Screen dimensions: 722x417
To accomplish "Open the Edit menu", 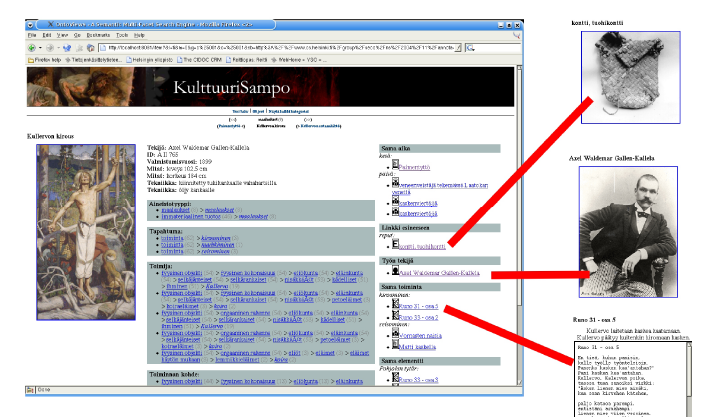I will pos(47,35).
